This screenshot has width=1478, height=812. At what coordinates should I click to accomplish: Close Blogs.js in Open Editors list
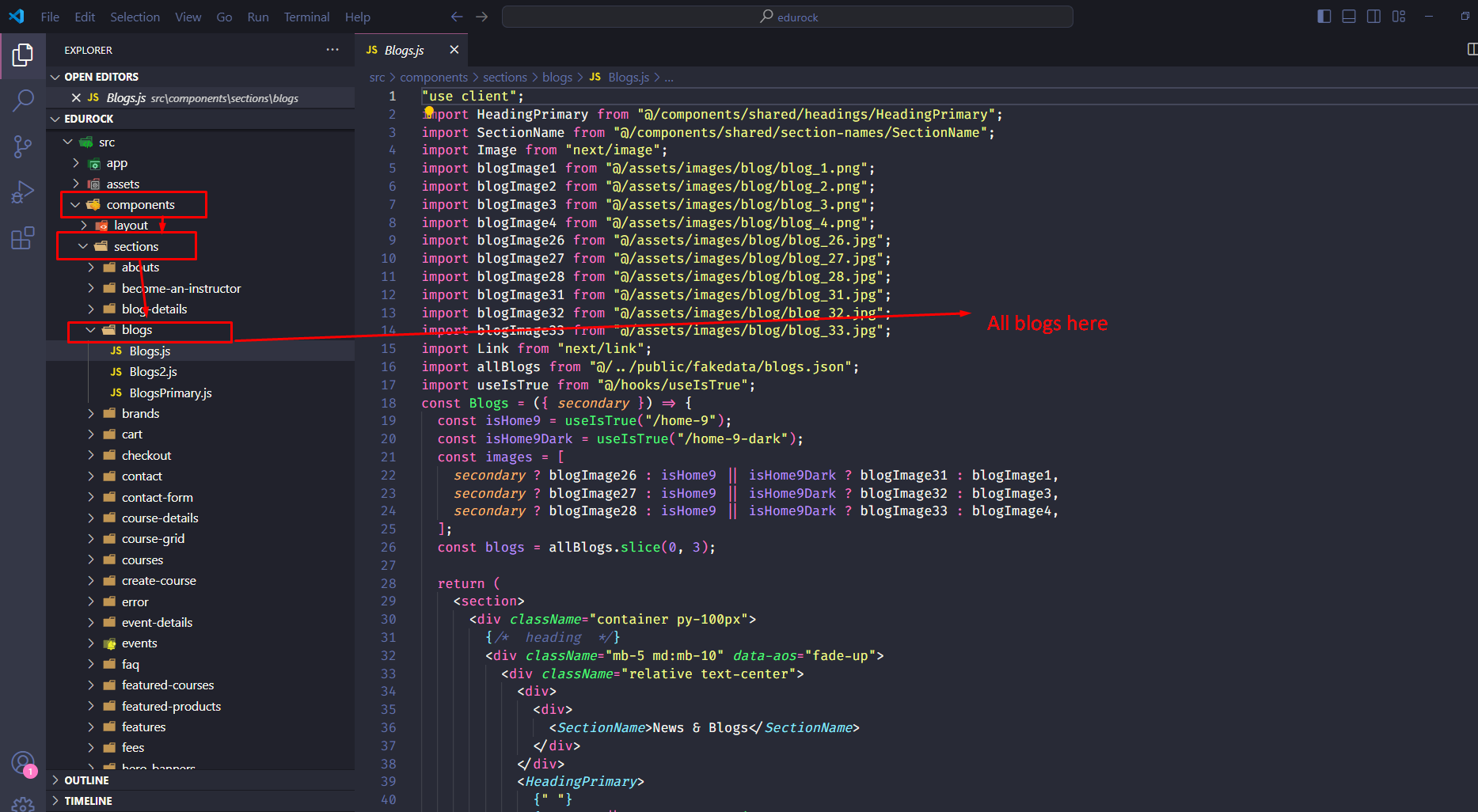76,97
